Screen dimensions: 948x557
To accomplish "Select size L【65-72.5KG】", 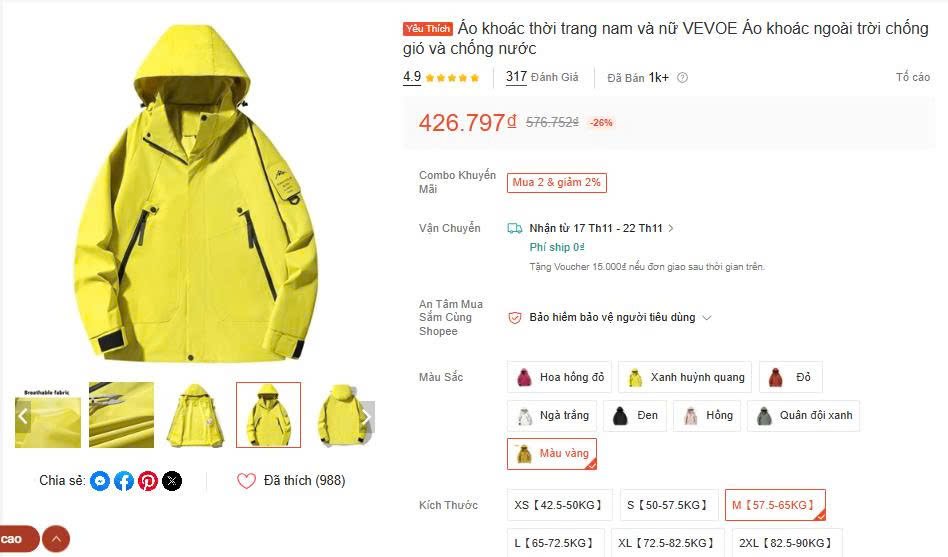I will (x=555, y=542).
